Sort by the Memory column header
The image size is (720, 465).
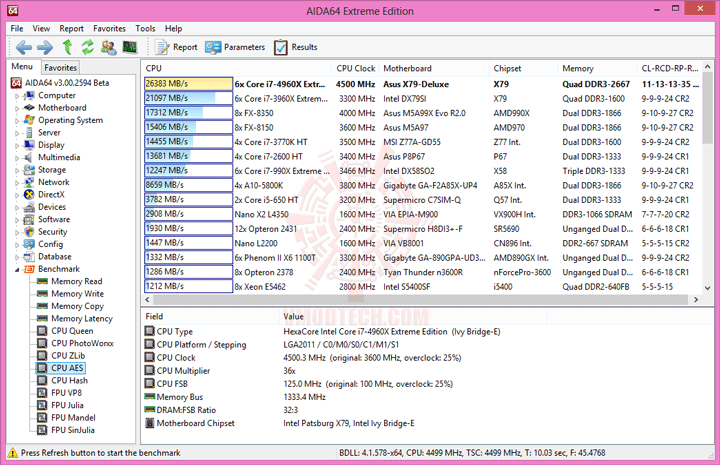click(597, 68)
